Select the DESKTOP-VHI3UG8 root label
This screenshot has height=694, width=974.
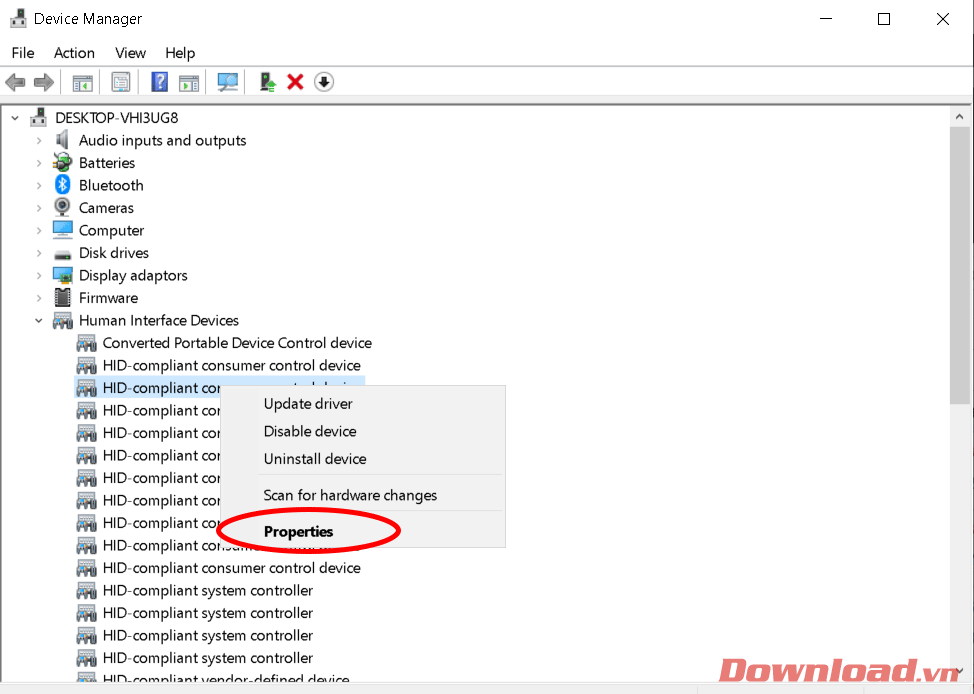(x=117, y=117)
